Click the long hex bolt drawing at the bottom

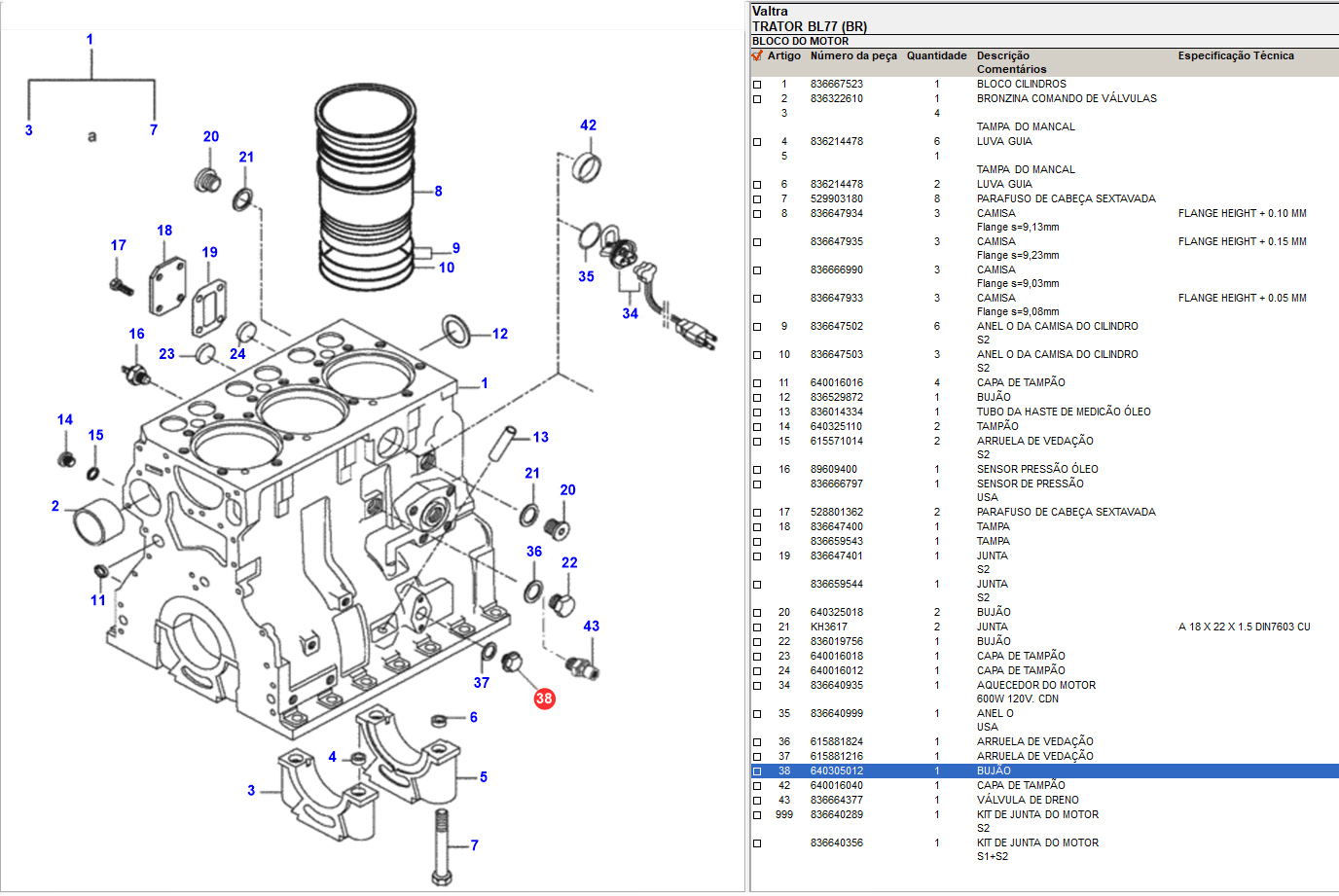pos(443,846)
